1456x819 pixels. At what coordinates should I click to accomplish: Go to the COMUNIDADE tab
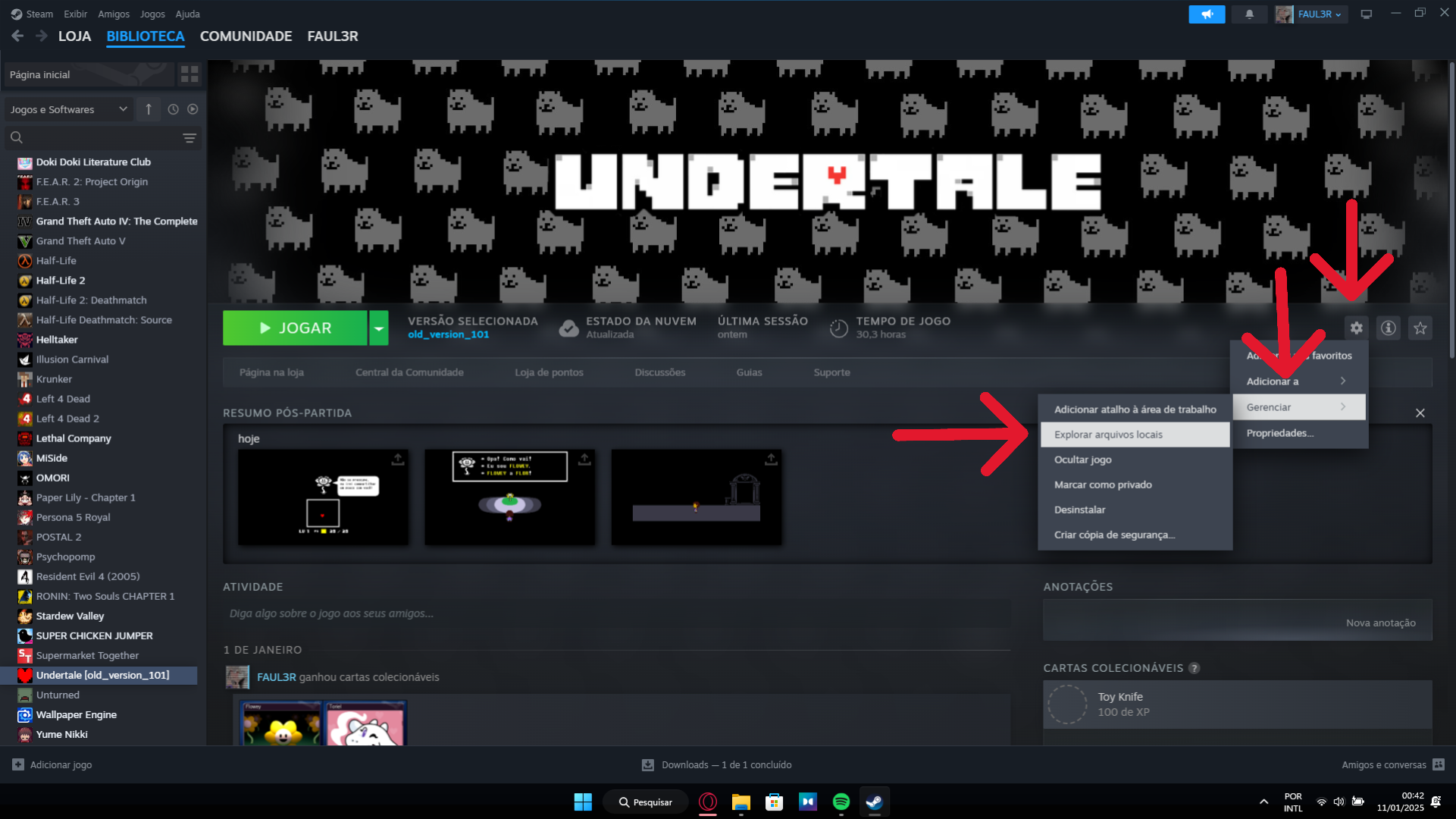click(x=246, y=36)
